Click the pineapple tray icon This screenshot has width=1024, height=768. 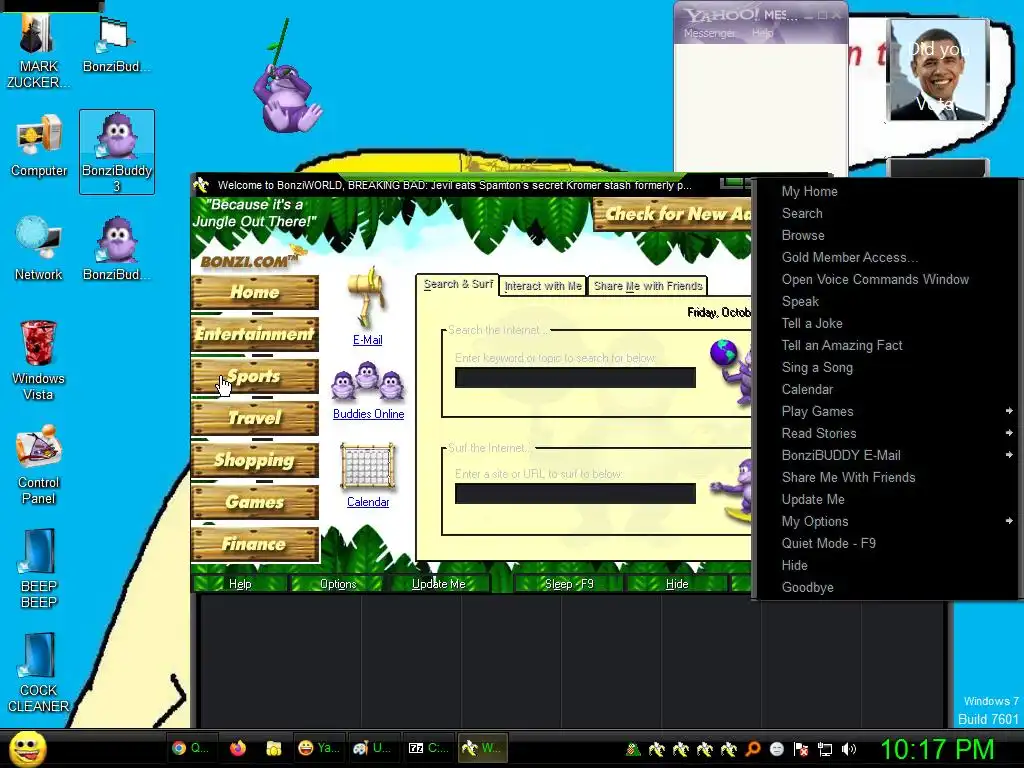[632, 749]
